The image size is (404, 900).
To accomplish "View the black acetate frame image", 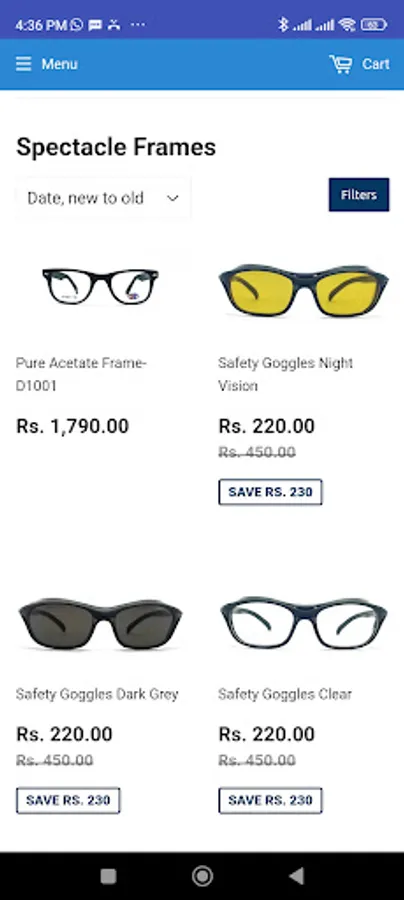I will point(100,286).
